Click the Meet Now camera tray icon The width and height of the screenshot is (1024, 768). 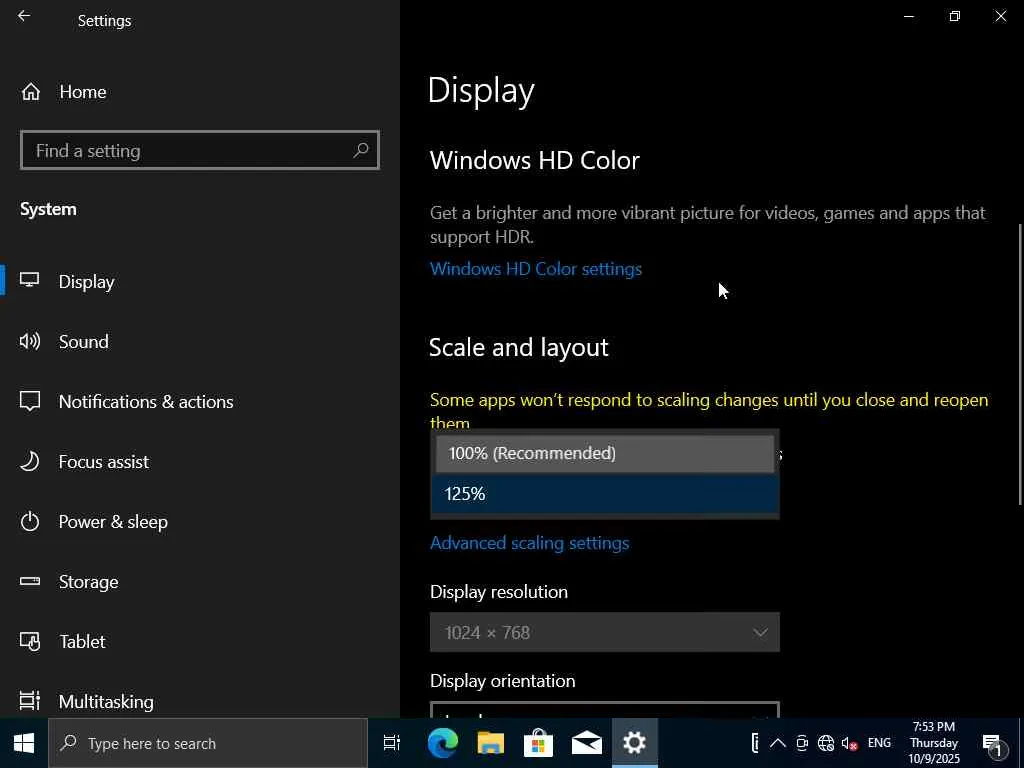801,743
